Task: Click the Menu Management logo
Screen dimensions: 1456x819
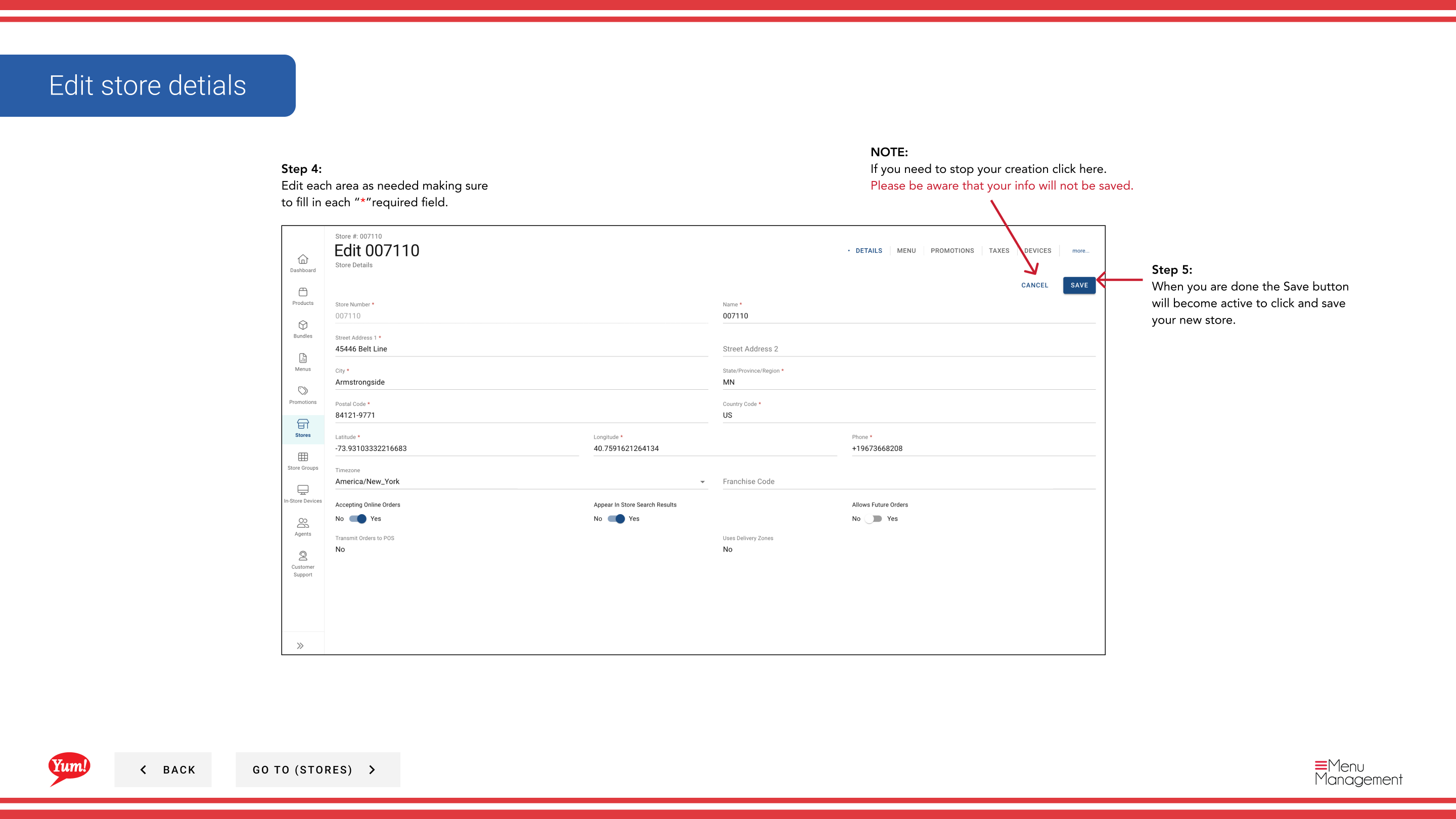Action: click(x=1359, y=772)
